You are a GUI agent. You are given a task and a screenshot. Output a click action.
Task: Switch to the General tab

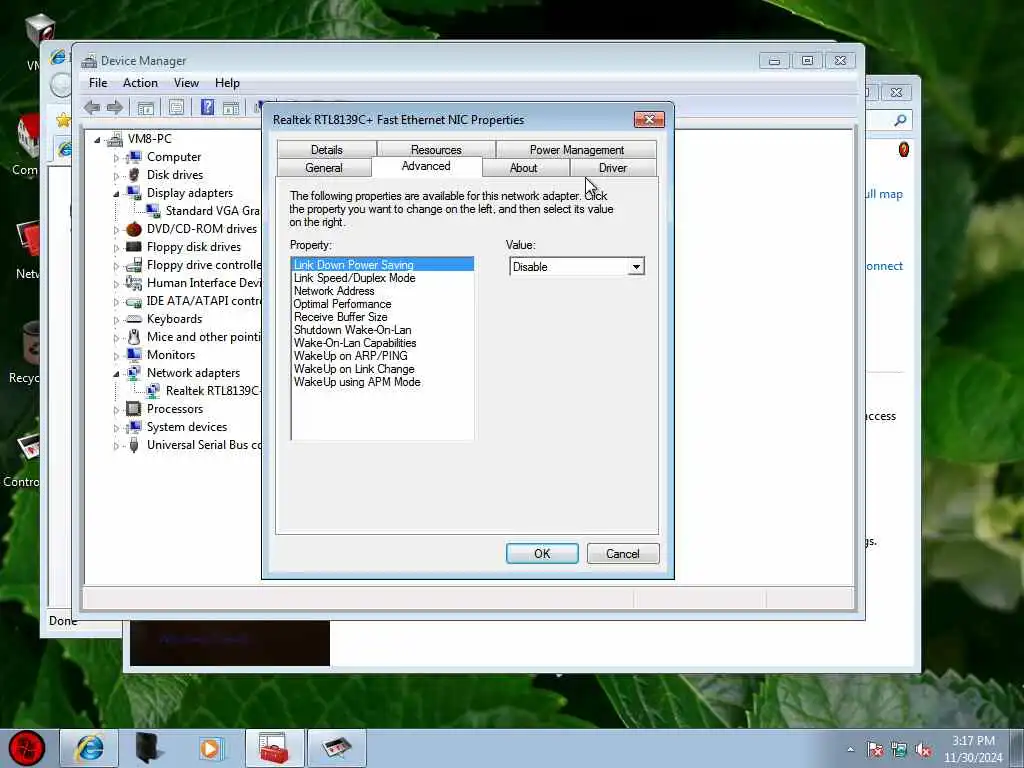[324, 168]
